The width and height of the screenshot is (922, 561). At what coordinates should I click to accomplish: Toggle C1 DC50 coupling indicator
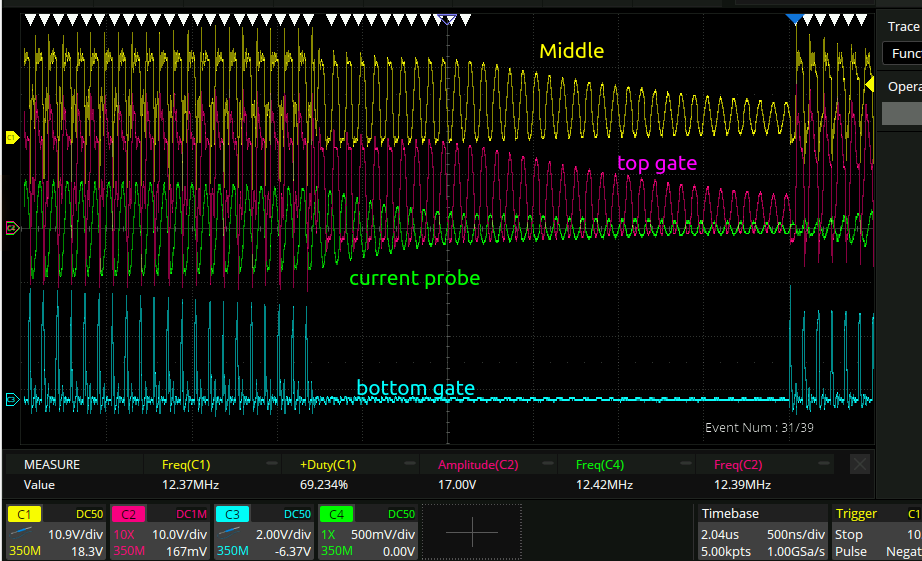(x=89, y=513)
